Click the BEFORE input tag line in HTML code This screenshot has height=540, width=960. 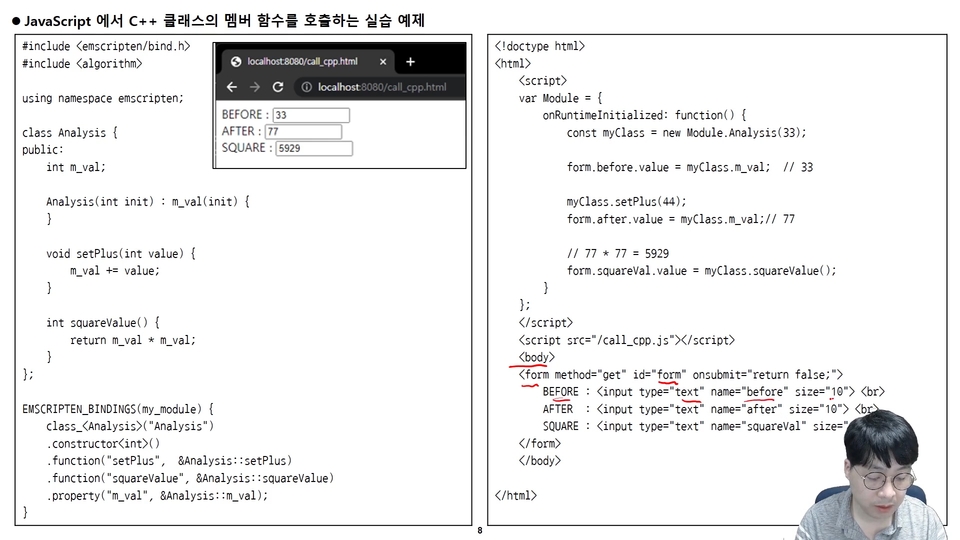pyautogui.click(x=713, y=392)
